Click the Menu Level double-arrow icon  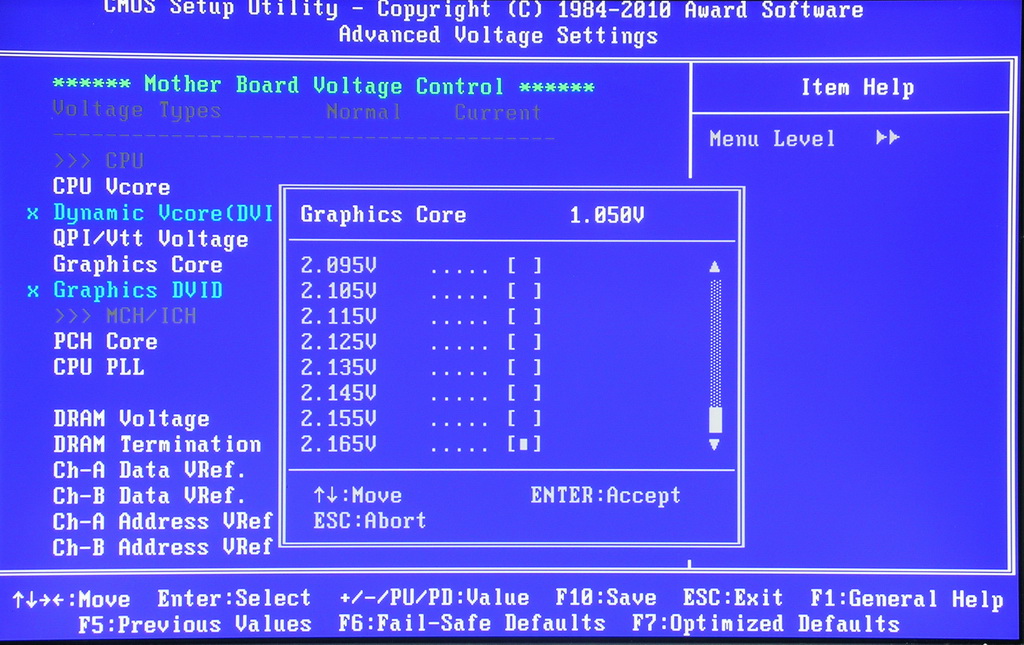(888, 138)
